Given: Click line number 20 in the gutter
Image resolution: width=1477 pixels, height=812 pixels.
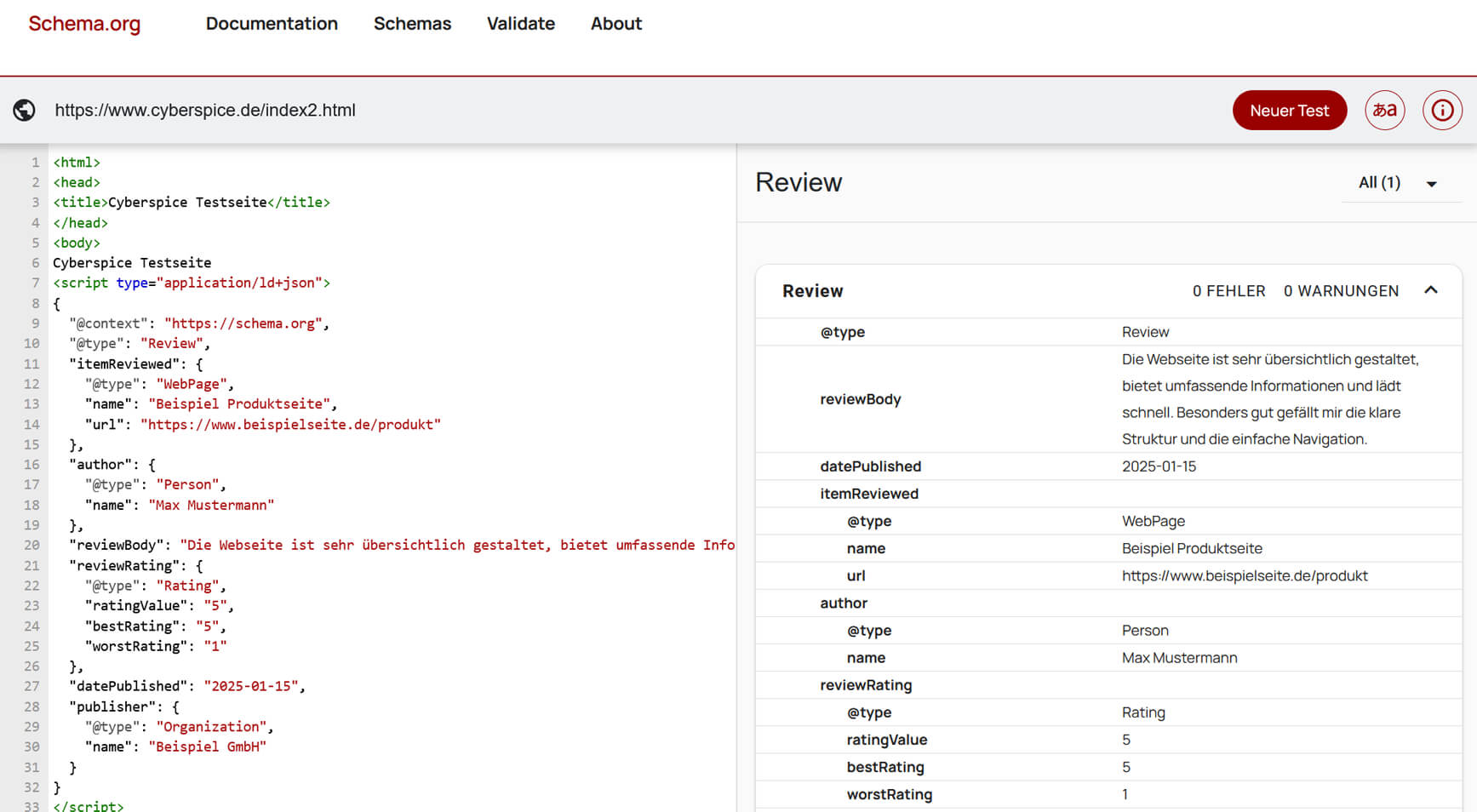Looking at the screenshot, I should coord(31,545).
